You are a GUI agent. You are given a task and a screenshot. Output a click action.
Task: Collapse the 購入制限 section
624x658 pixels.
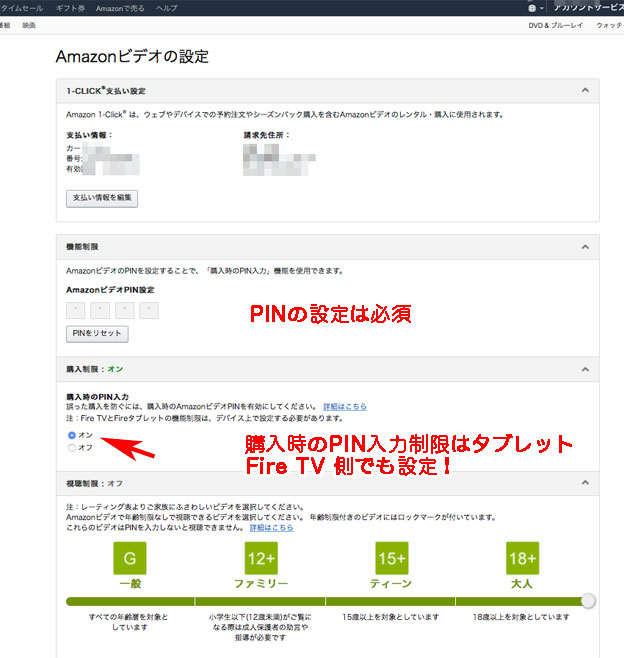pyautogui.click(x=585, y=369)
